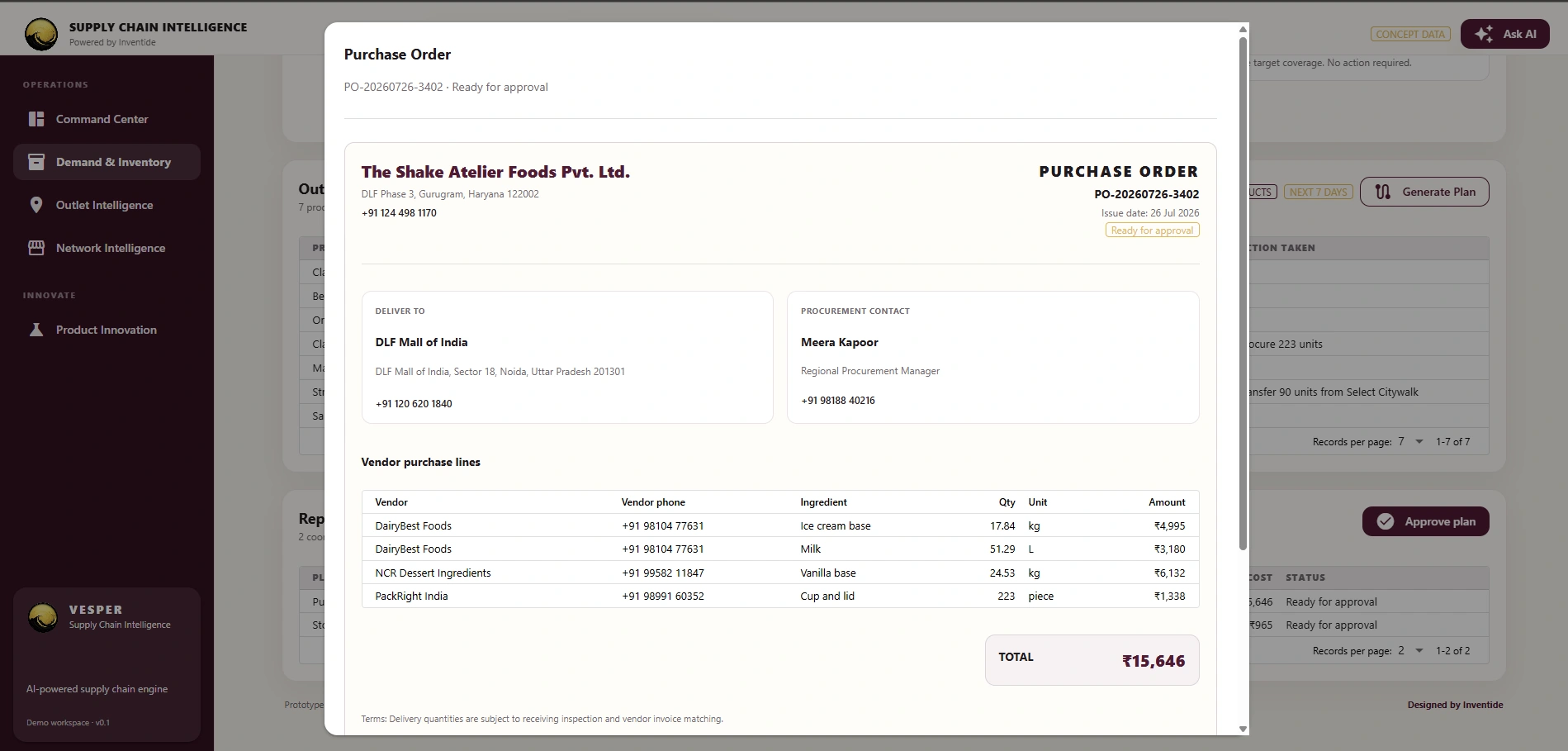Click DairyBest Foods in Milk row
The height and width of the screenshot is (751, 1568).
tap(413, 549)
